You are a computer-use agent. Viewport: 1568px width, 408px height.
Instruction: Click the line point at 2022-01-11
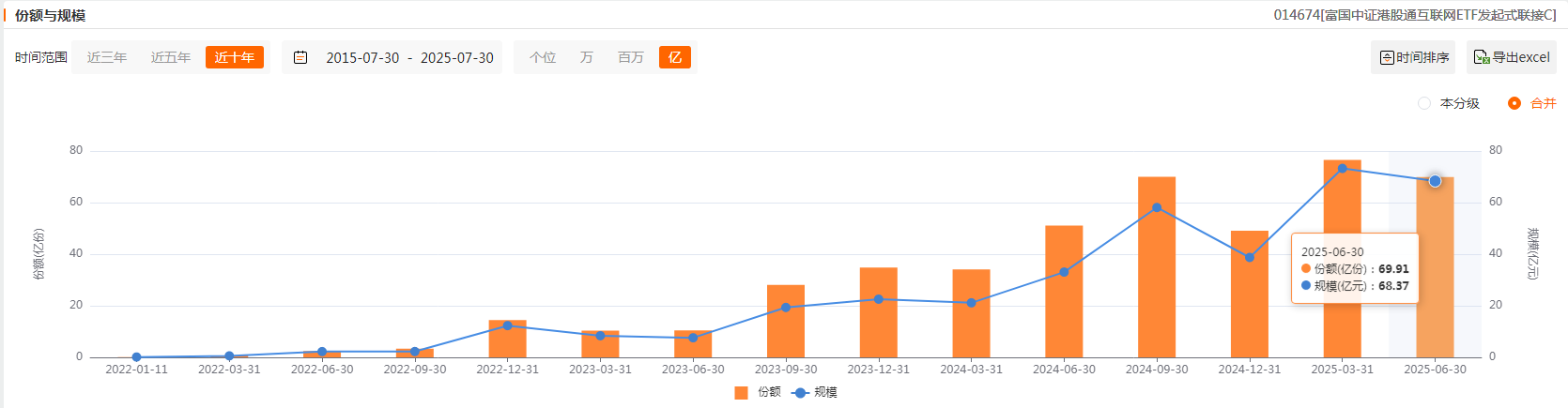[137, 357]
